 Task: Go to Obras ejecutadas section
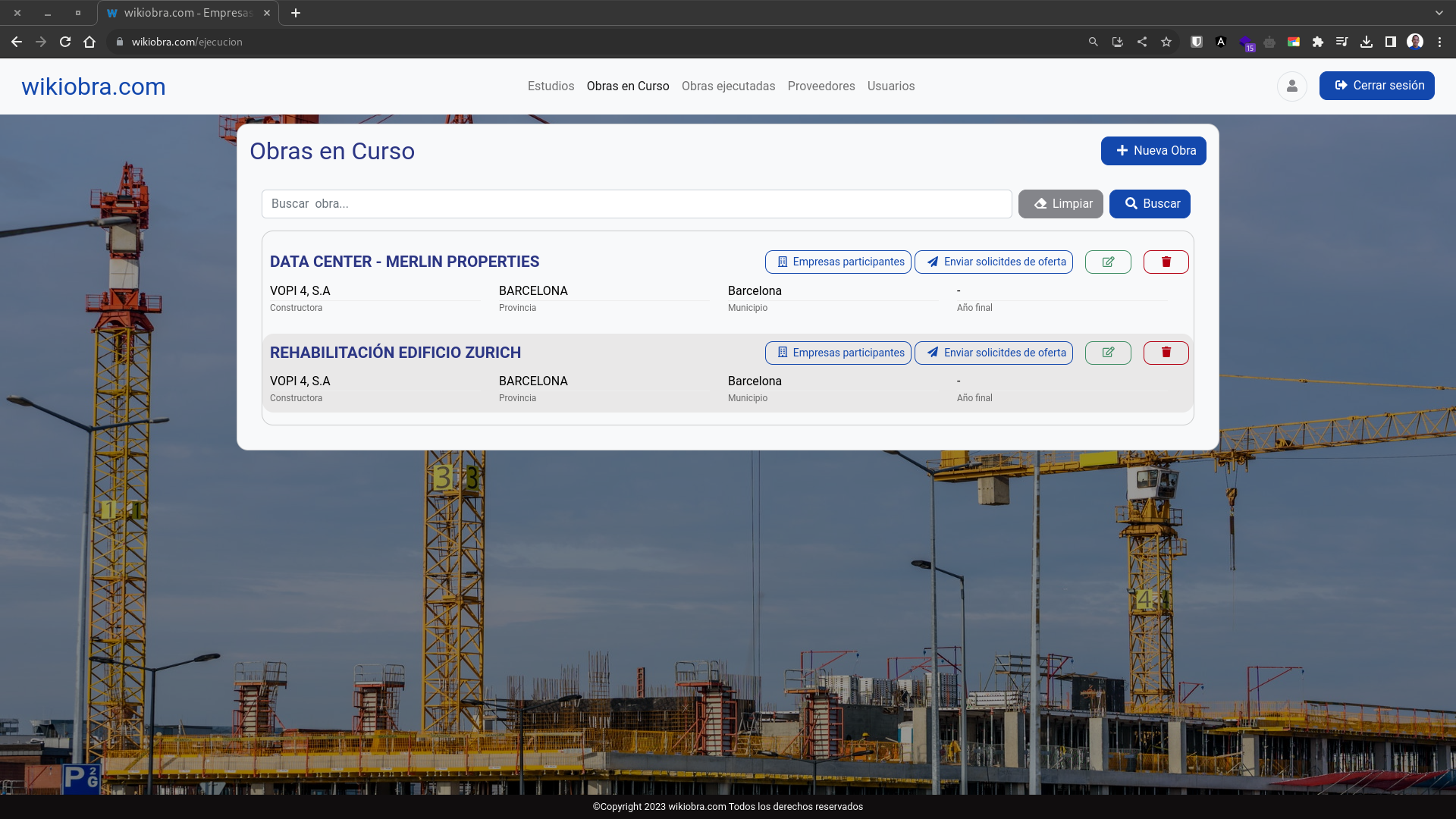[728, 86]
